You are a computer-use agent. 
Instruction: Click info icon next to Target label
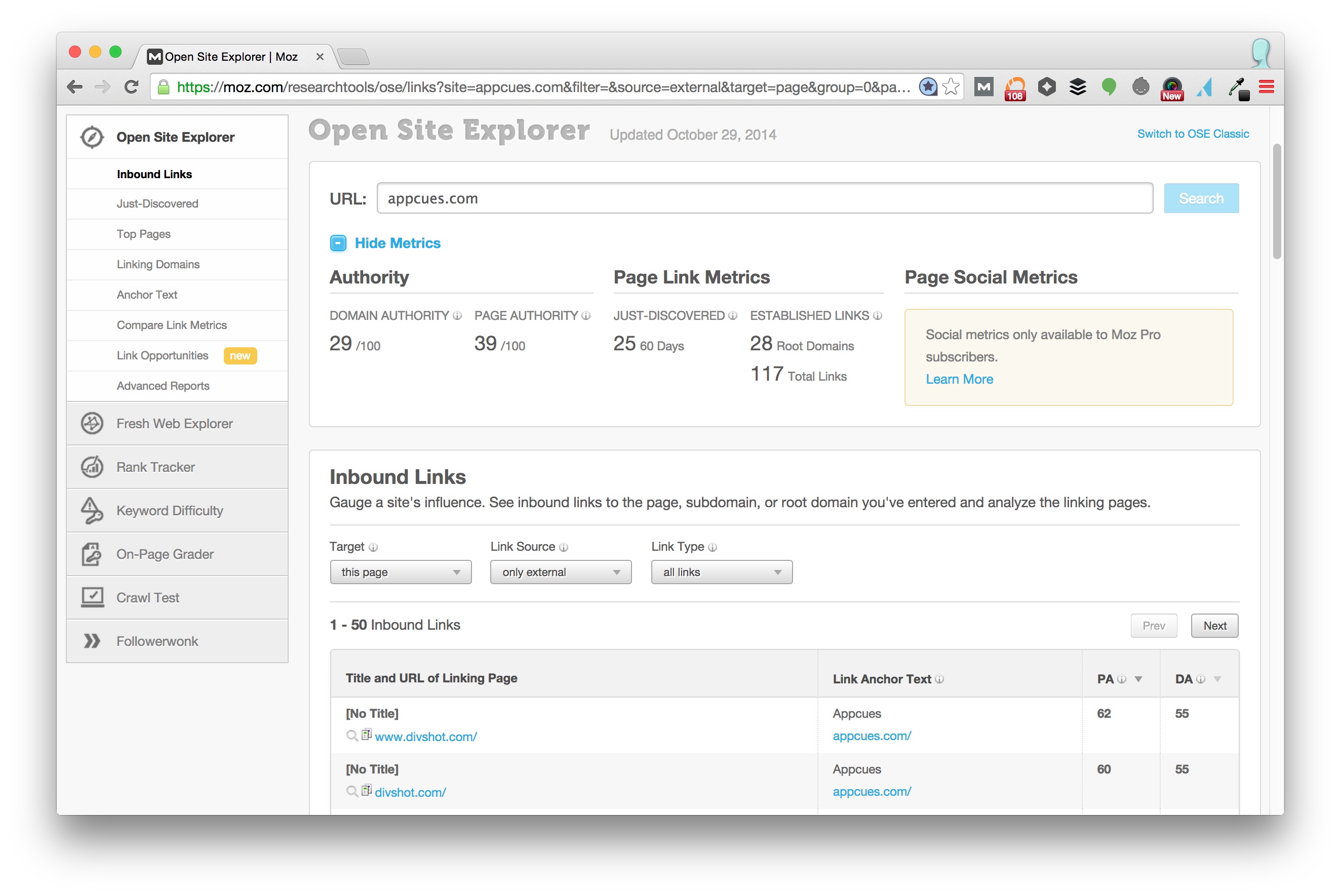(373, 547)
